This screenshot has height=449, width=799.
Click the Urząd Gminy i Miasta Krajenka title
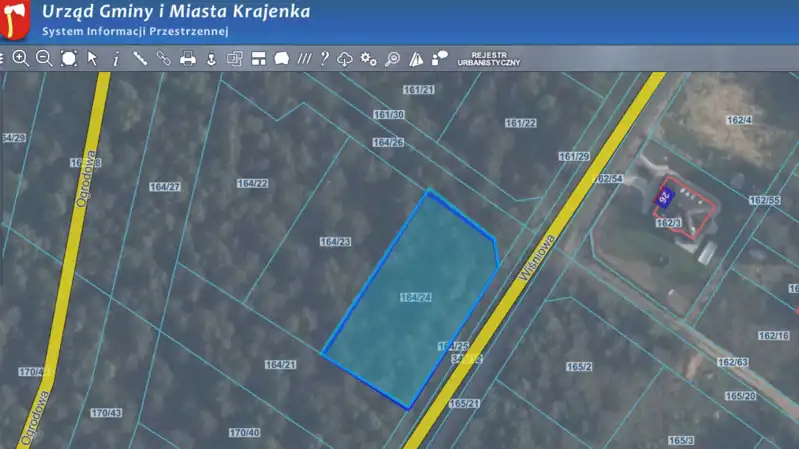point(176,12)
